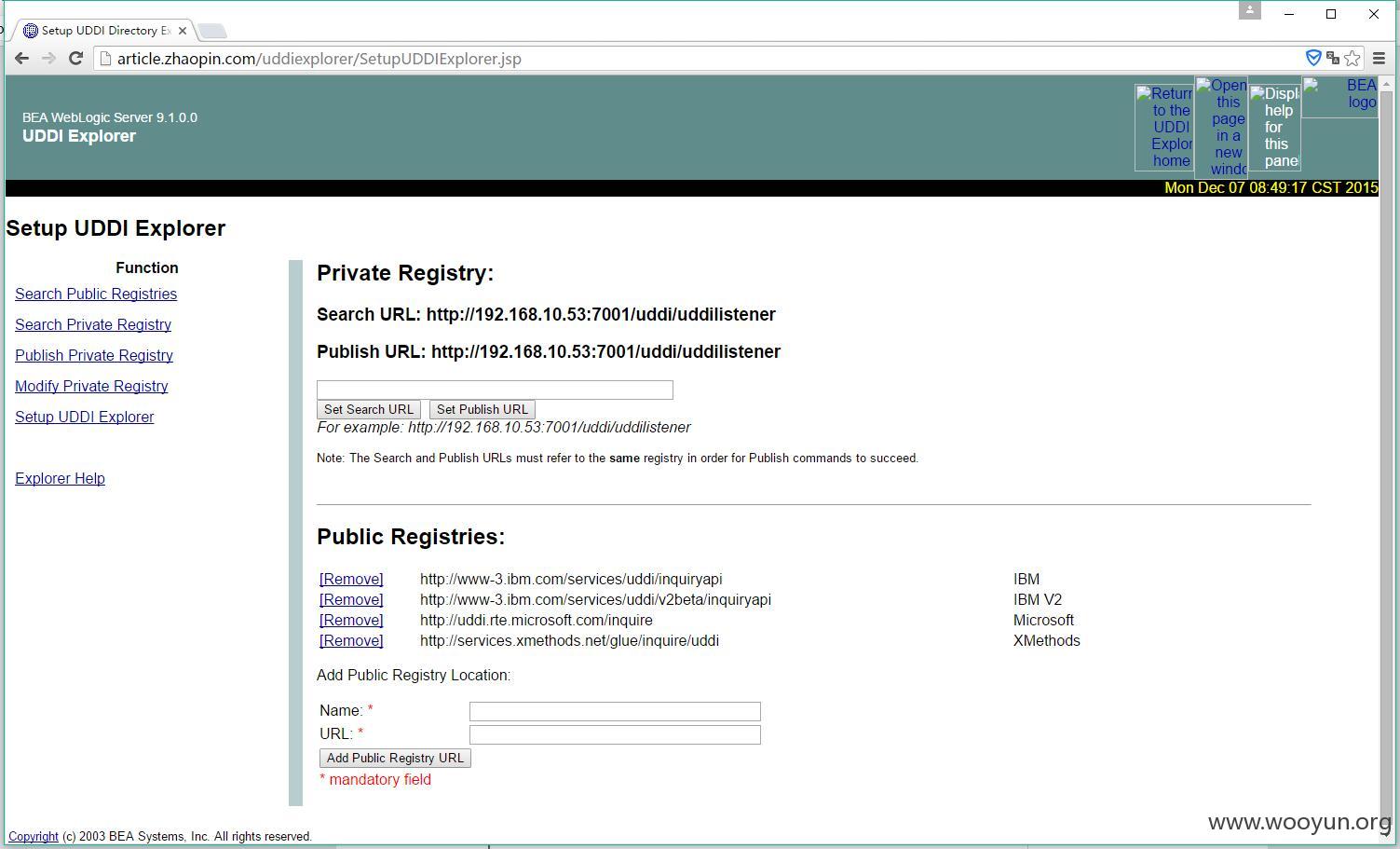
Task: Click the www-3.ibm.com v2beta inquiryapi URL
Action: coord(595,600)
